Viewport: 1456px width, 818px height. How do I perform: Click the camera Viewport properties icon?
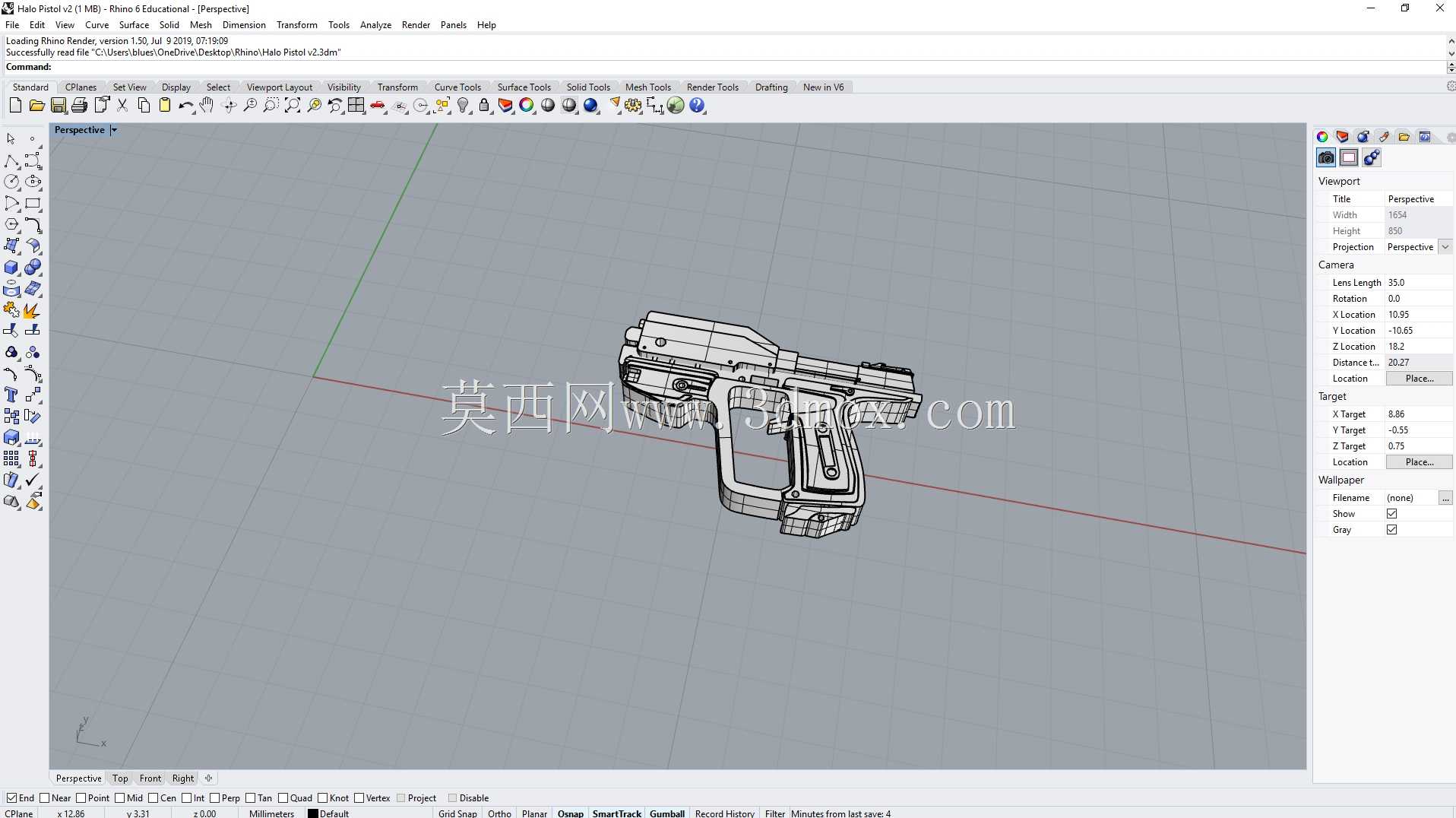coord(1326,157)
